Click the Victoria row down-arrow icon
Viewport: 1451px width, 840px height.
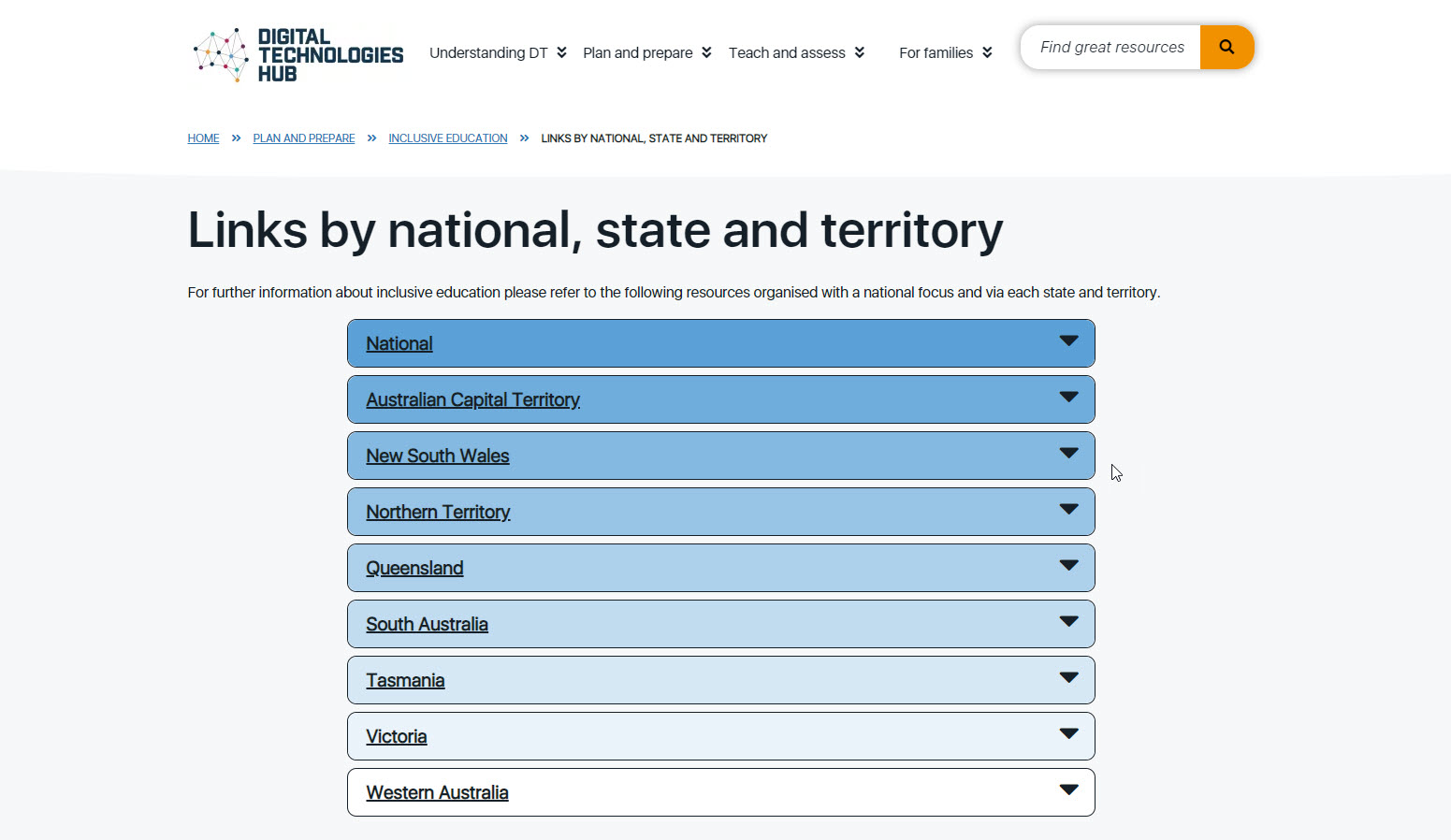click(1068, 734)
